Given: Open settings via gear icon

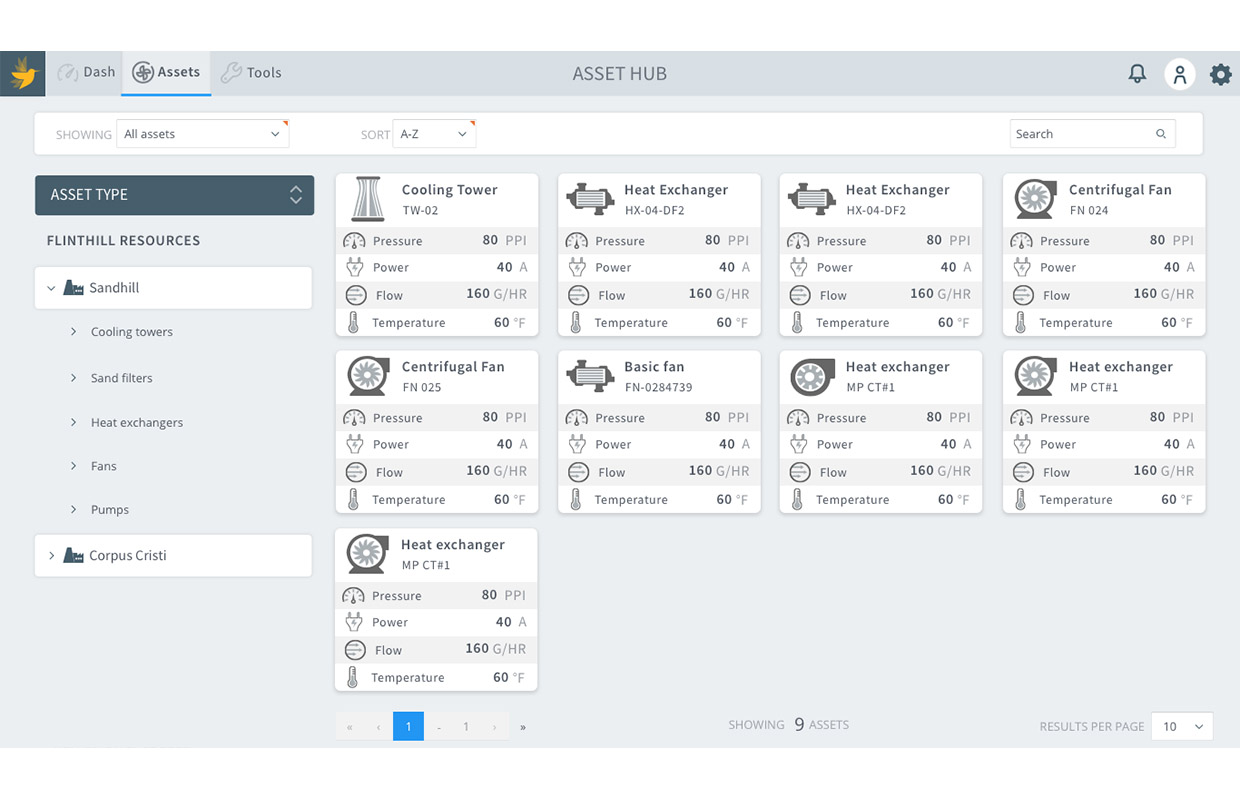Looking at the screenshot, I should [x=1221, y=74].
